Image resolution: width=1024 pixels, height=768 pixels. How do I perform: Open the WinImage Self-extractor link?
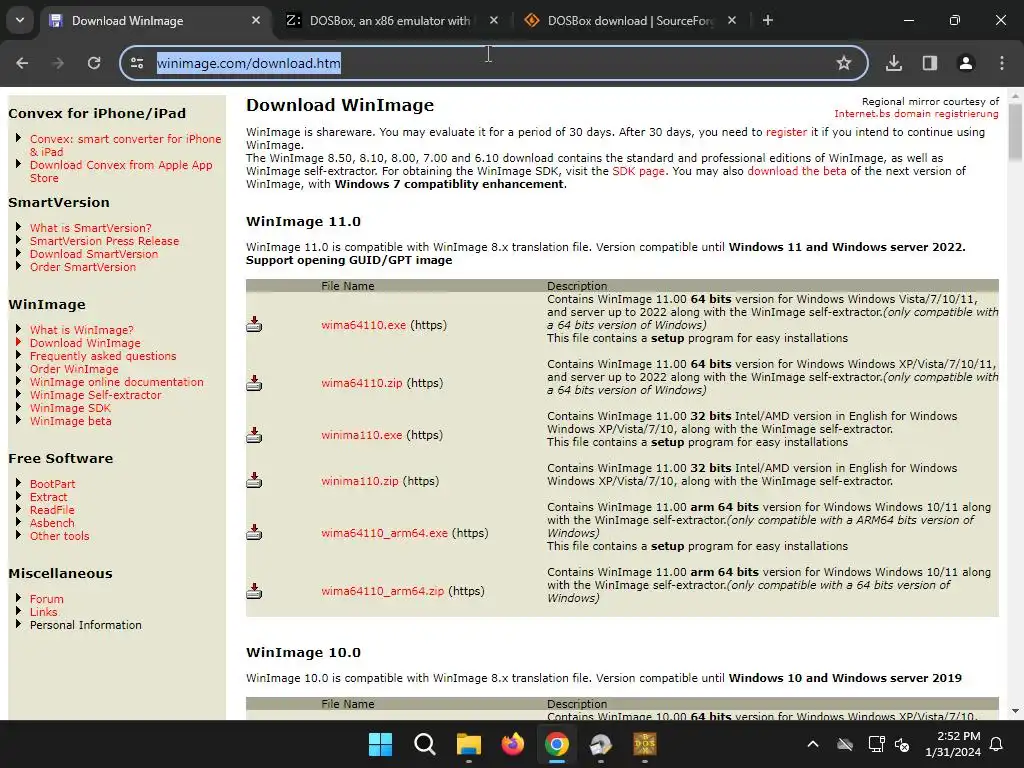[95, 395]
